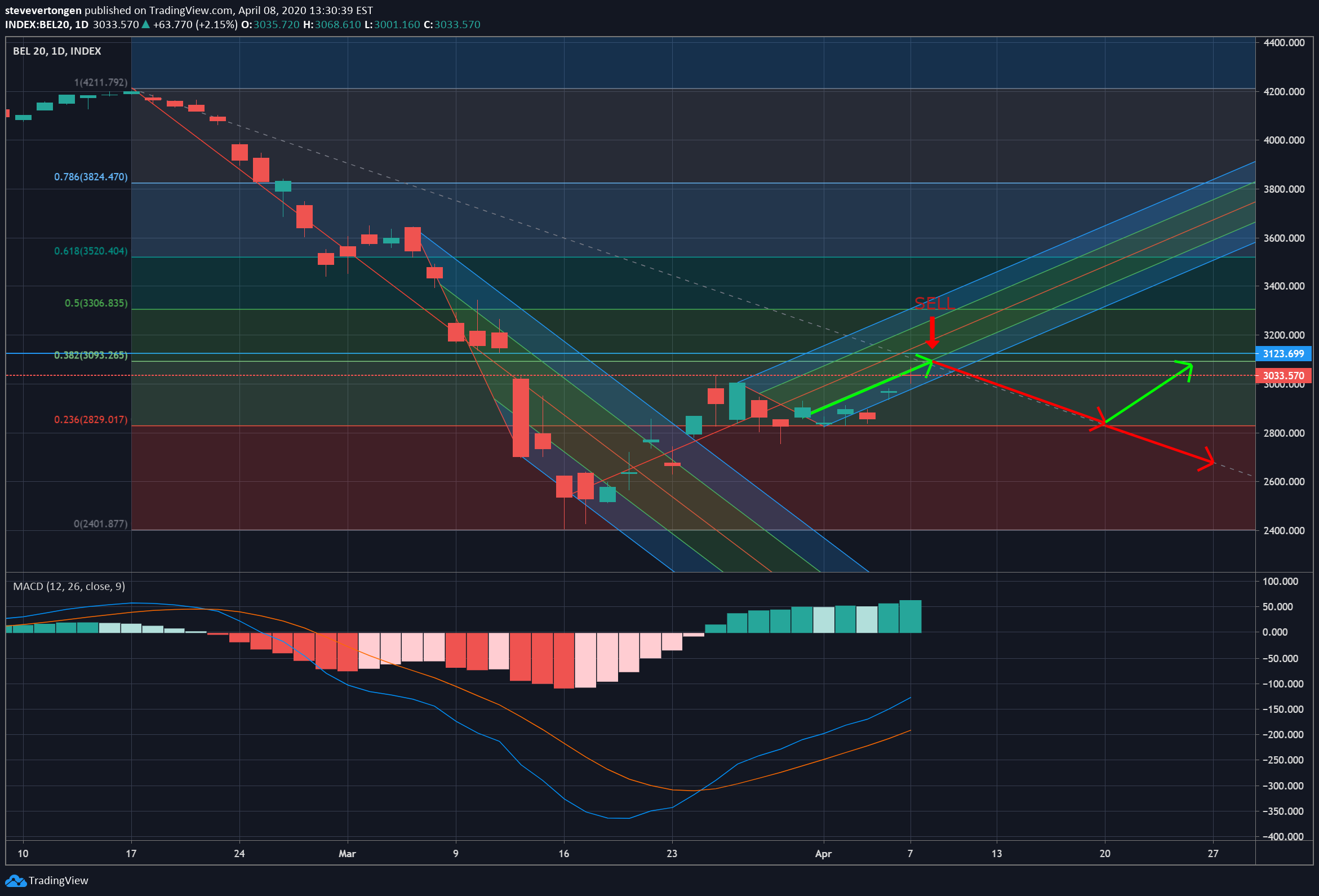The image size is (1319, 896).
Task: Click the INDEX:BEL20, 1D symbol header
Action: [x=47, y=24]
